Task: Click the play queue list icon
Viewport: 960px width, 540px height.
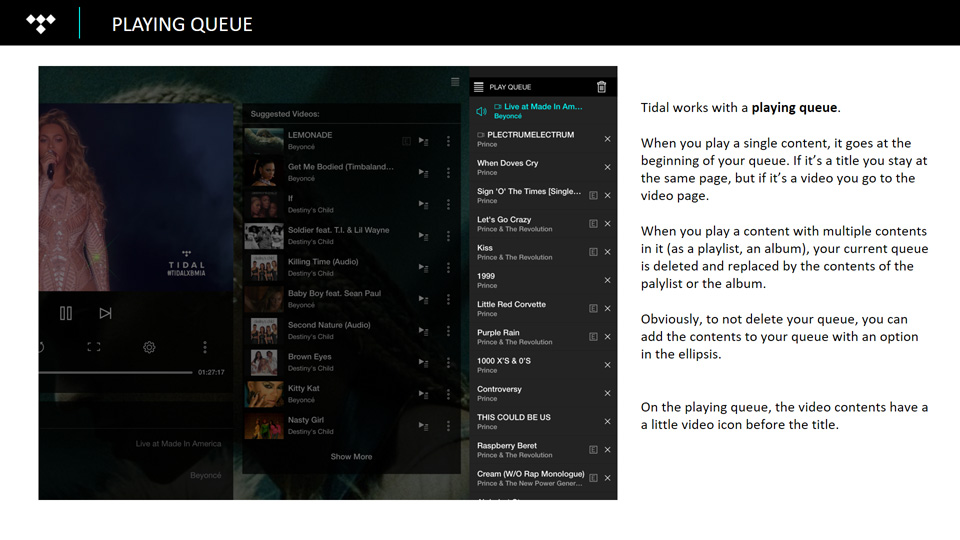Action: point(478,87)
